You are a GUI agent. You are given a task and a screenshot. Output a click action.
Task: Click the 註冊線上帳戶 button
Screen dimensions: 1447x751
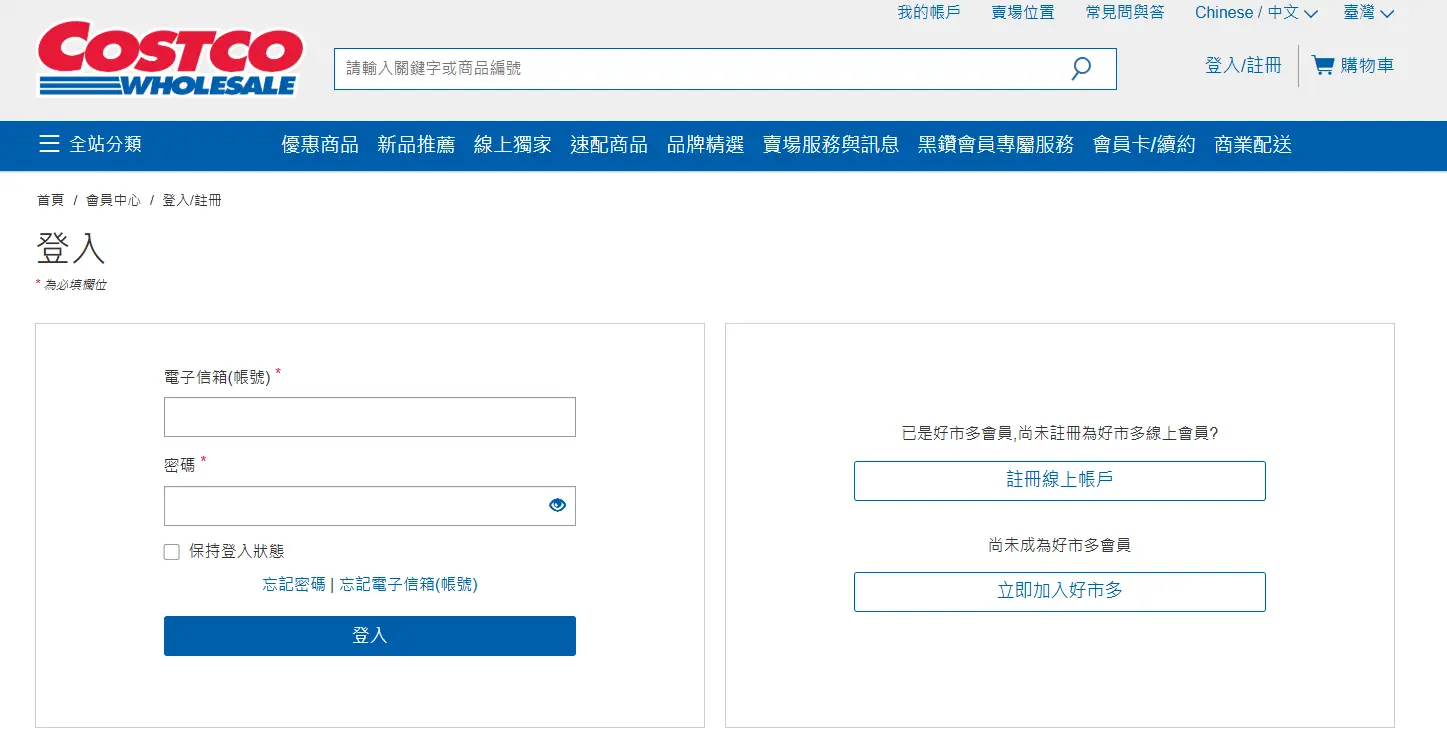[x=1060, y=481]
